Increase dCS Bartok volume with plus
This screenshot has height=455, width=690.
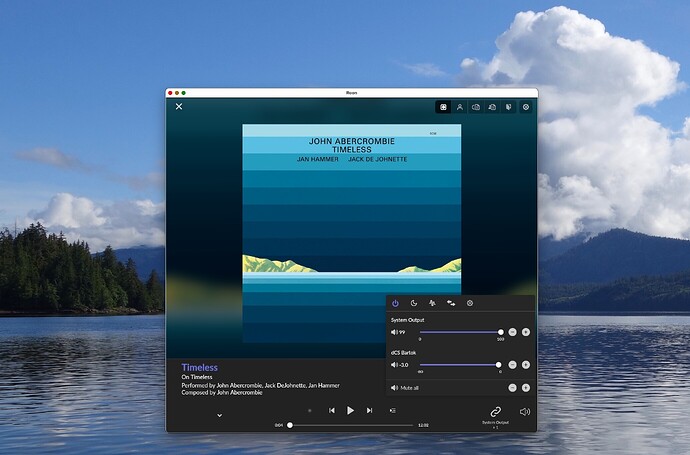tap(525, 365)
